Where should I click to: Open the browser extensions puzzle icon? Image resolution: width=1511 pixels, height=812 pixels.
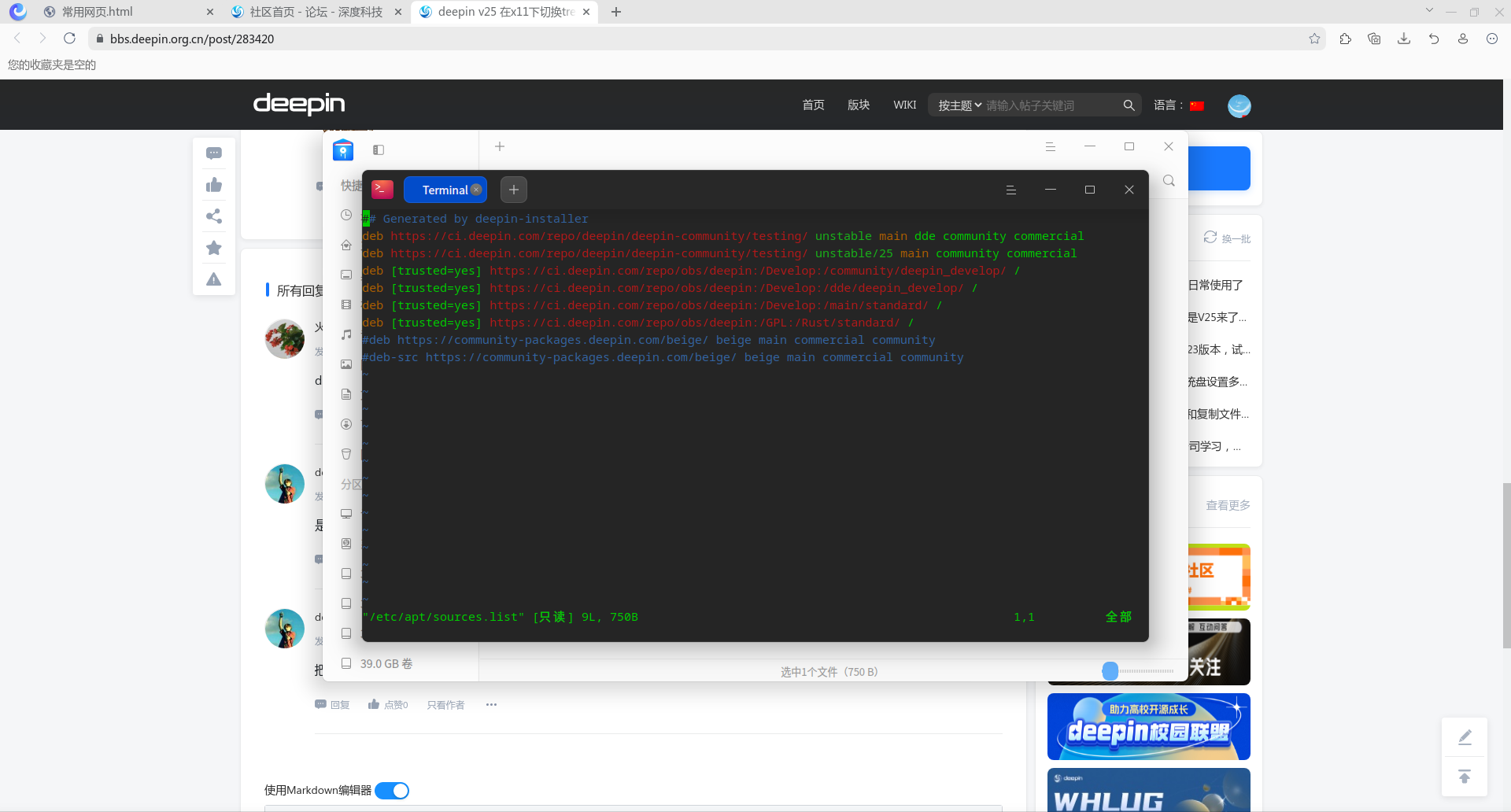pyautogui.click(x=1345, y=39)
